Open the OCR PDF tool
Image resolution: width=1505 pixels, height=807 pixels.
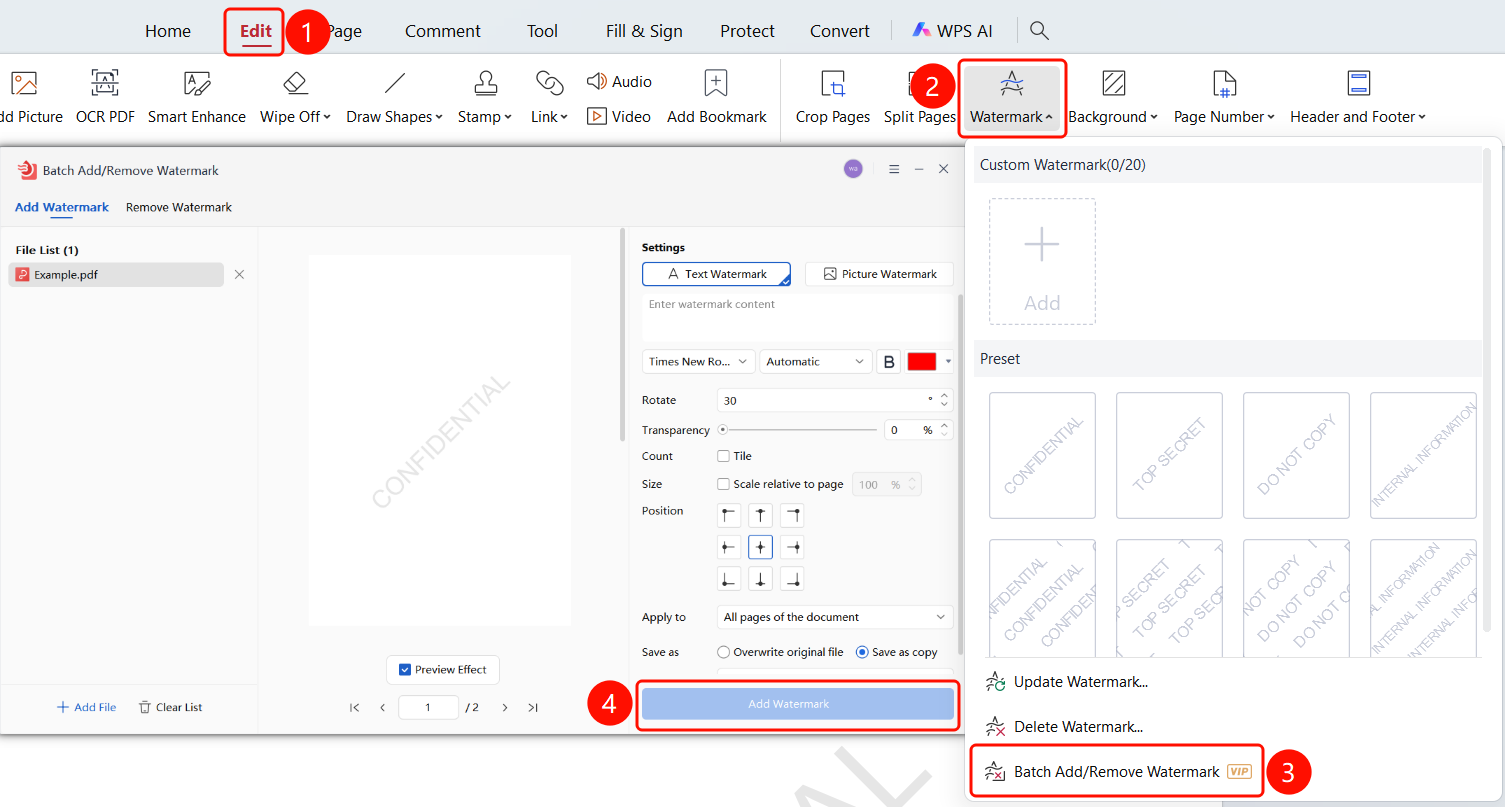105,97
